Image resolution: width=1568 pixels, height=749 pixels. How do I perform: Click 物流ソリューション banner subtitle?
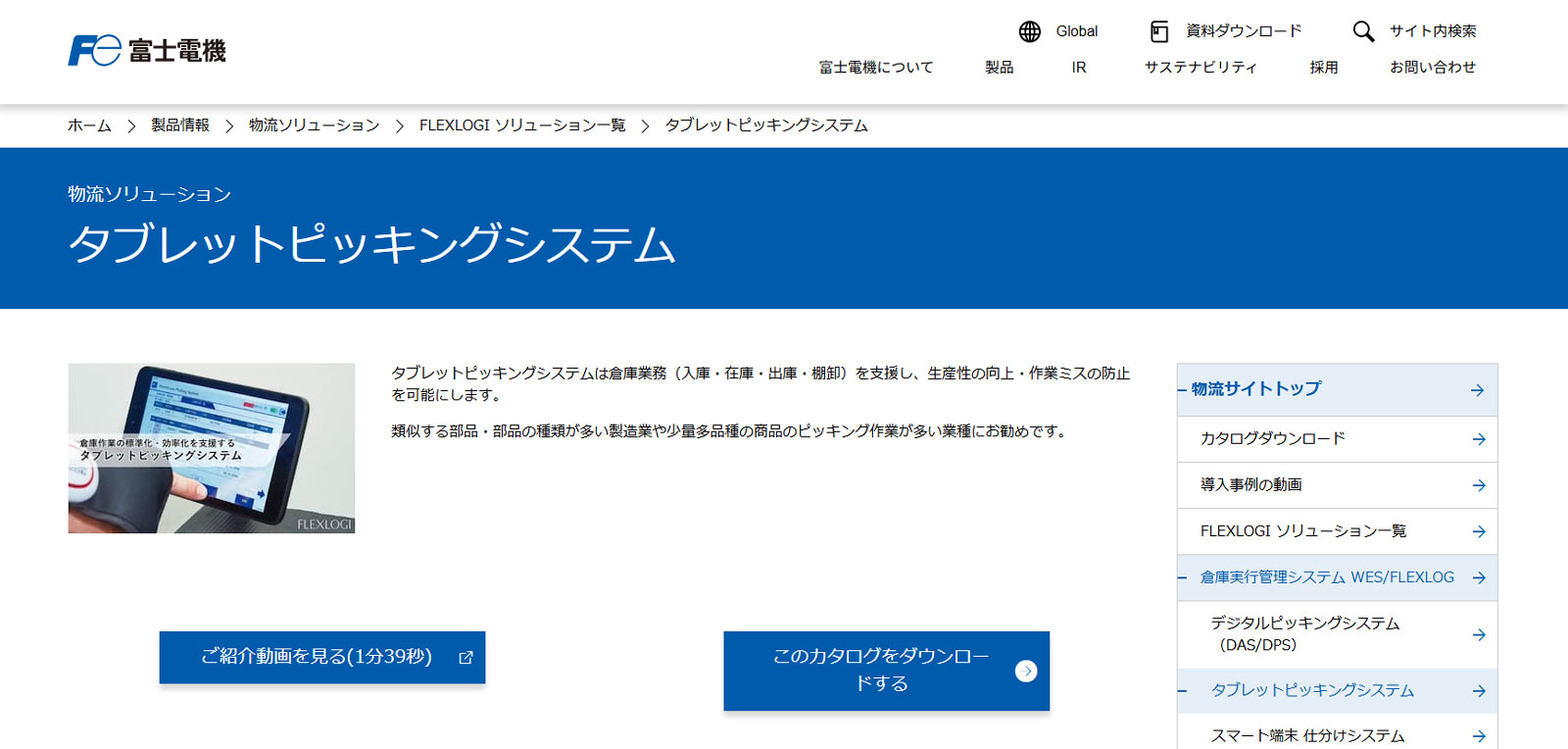[150, 194]
